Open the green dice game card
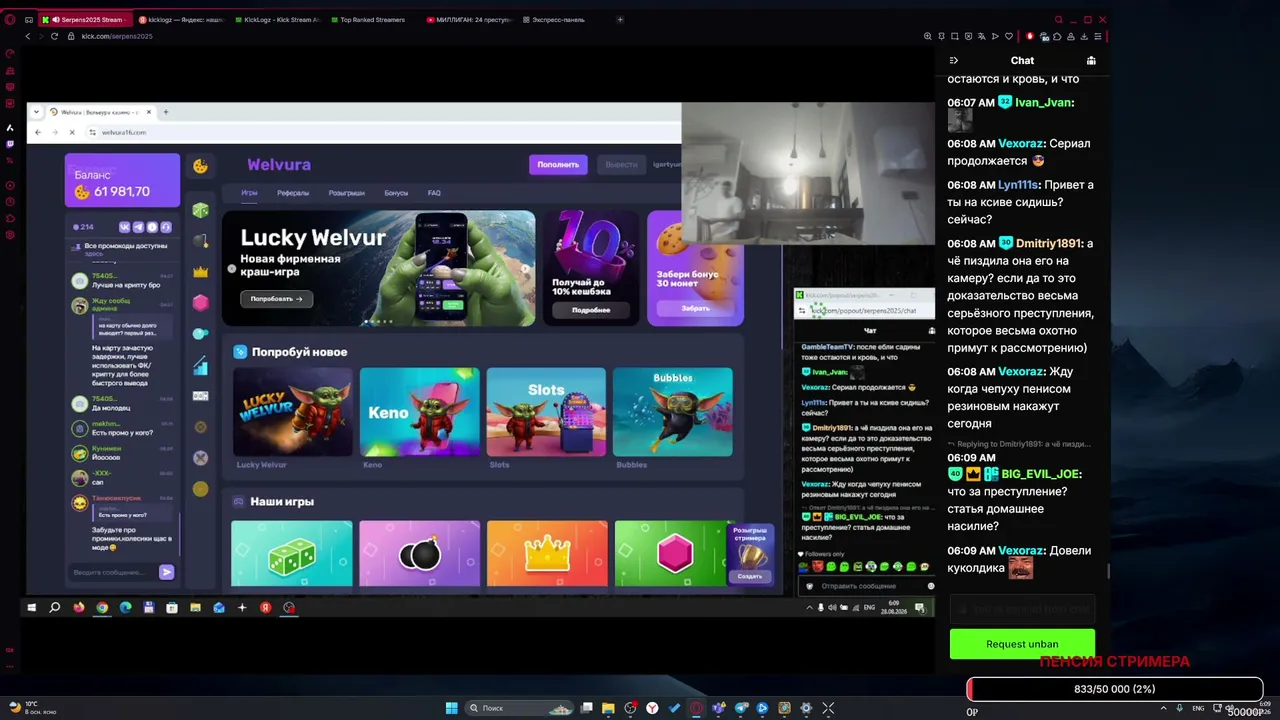1280x720 pixels. coord(292,554)
